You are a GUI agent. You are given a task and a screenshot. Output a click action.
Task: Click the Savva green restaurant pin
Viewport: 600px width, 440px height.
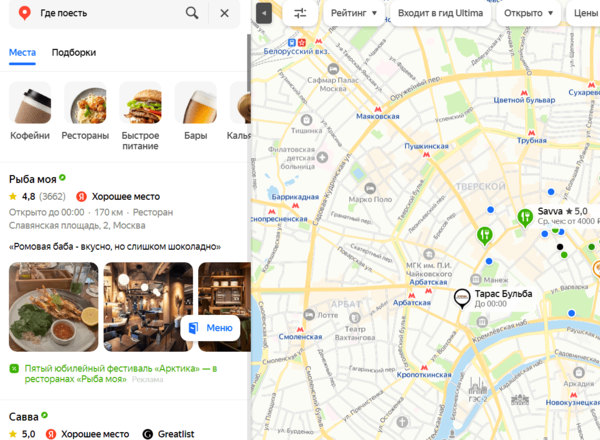525,218
